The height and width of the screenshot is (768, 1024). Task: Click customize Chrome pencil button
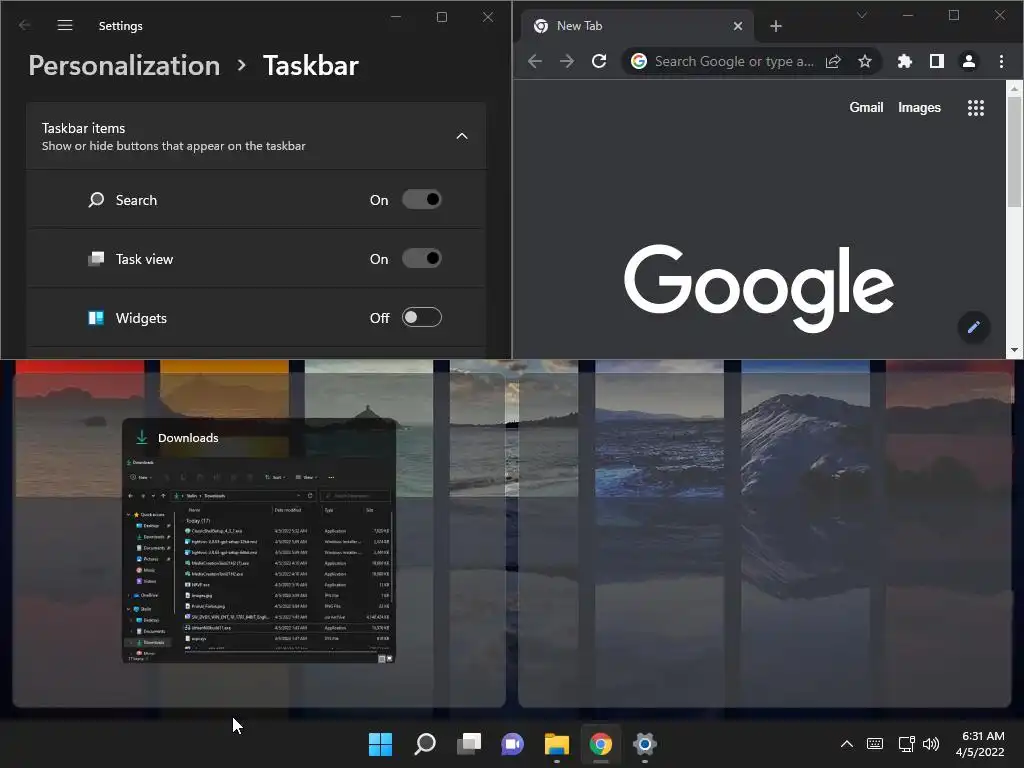(x=973, y=327)
